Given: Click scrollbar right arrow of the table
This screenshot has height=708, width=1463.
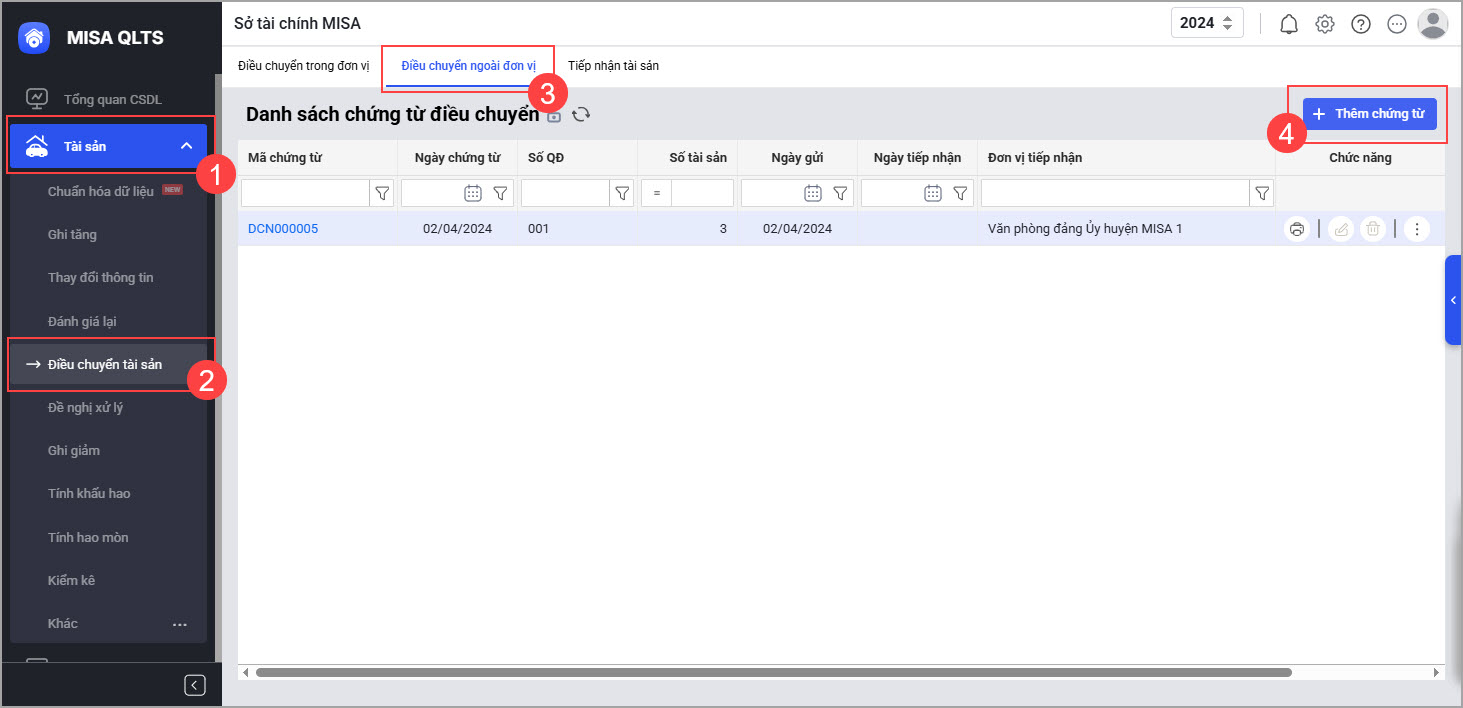Looking at the screenshot, I should (x=1437, y=673).
